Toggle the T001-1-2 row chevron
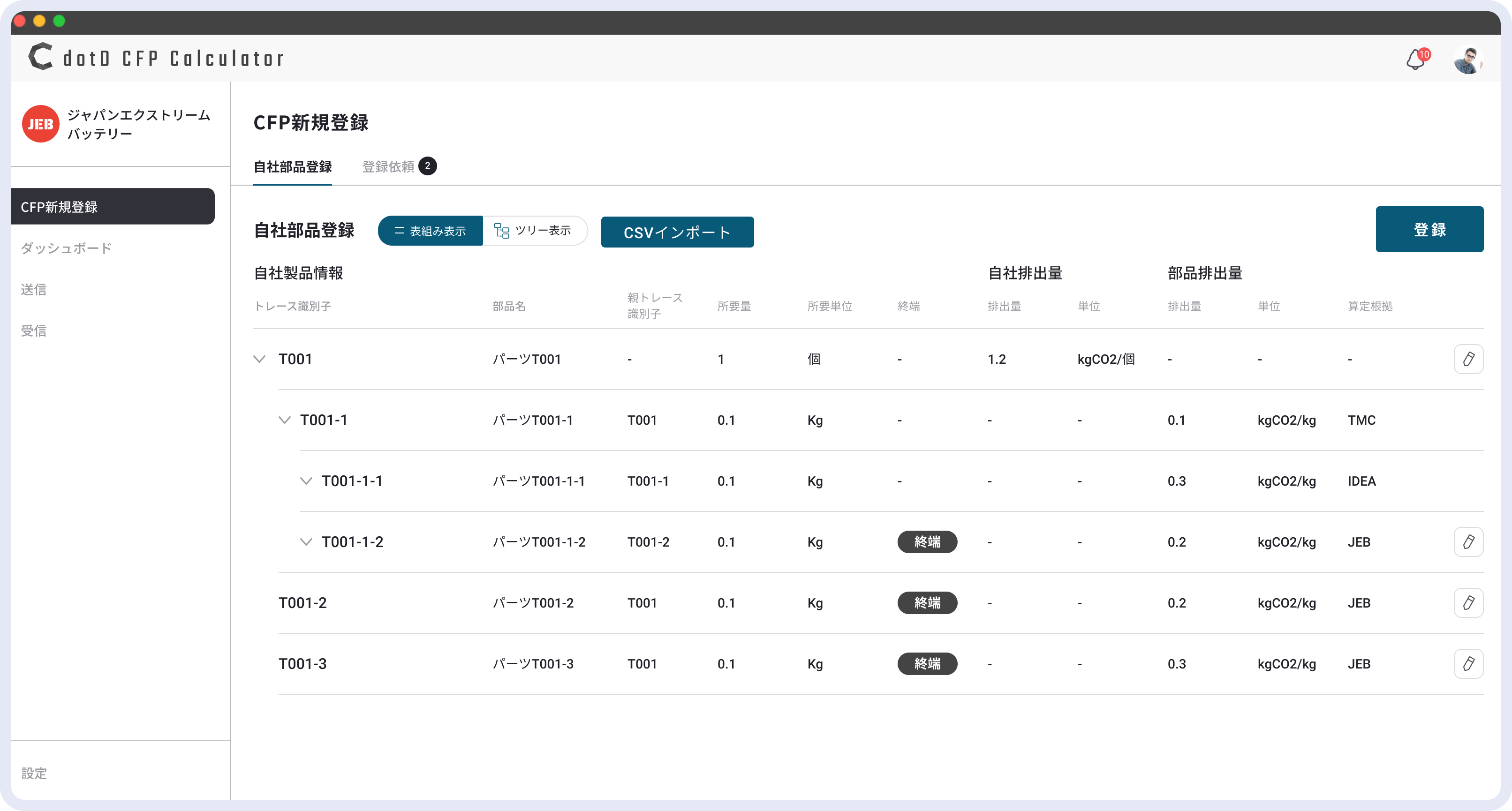1512x811 pixels. tap(306, 541)
